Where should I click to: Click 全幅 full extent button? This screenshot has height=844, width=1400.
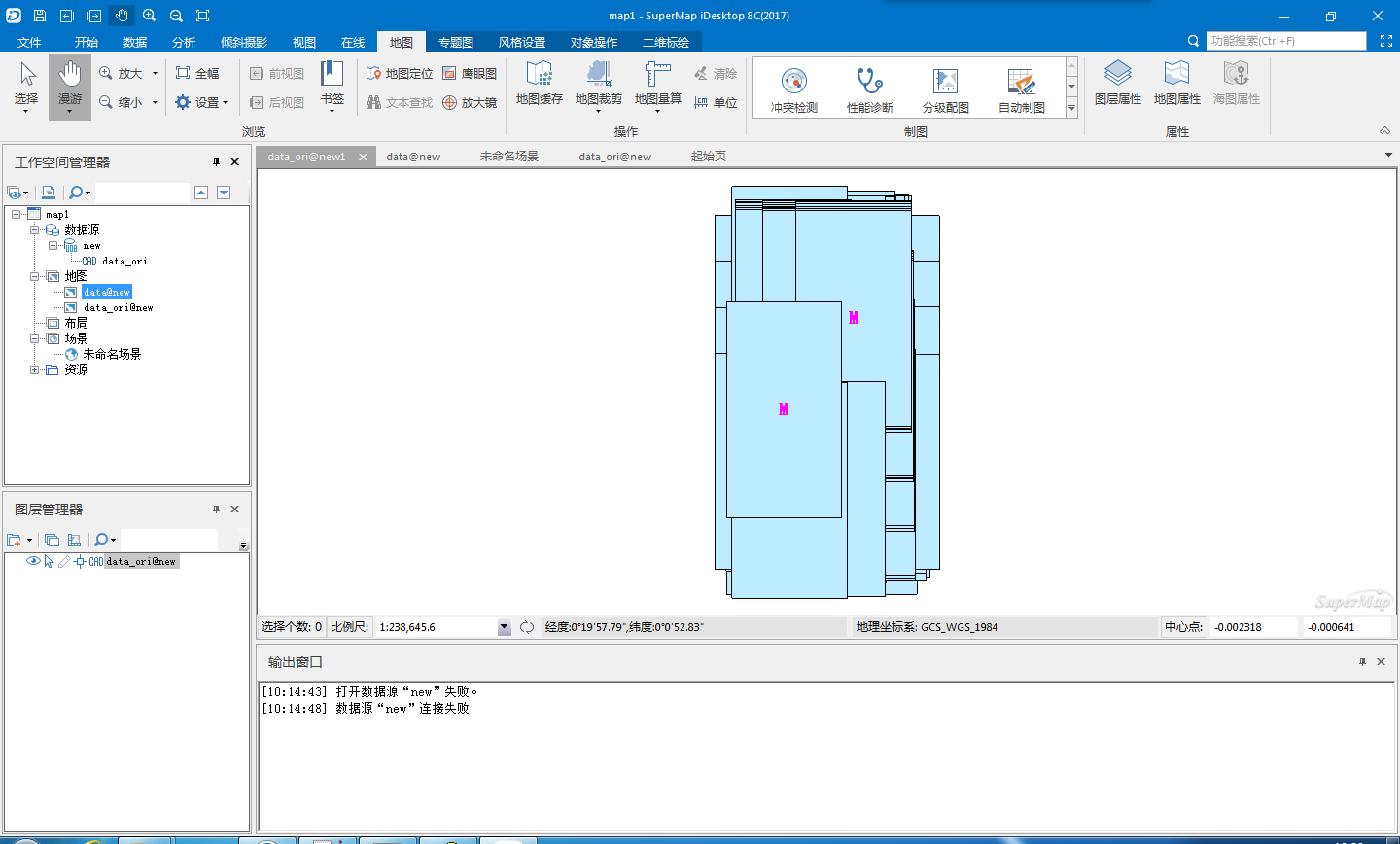(197, 73)
